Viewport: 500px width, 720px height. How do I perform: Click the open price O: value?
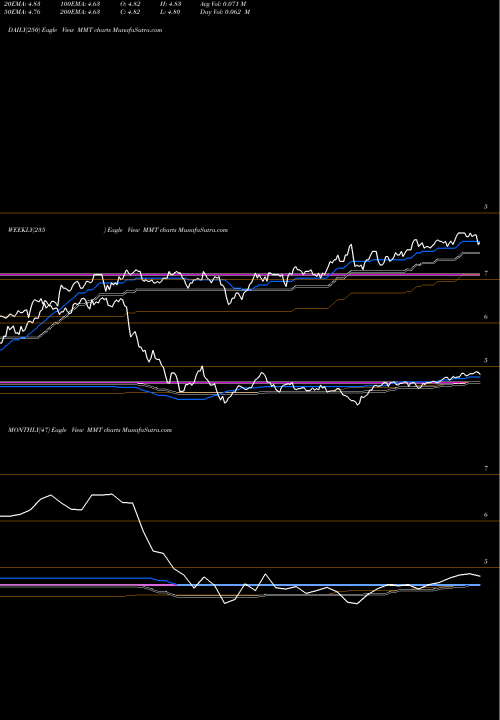coord(129,3)
